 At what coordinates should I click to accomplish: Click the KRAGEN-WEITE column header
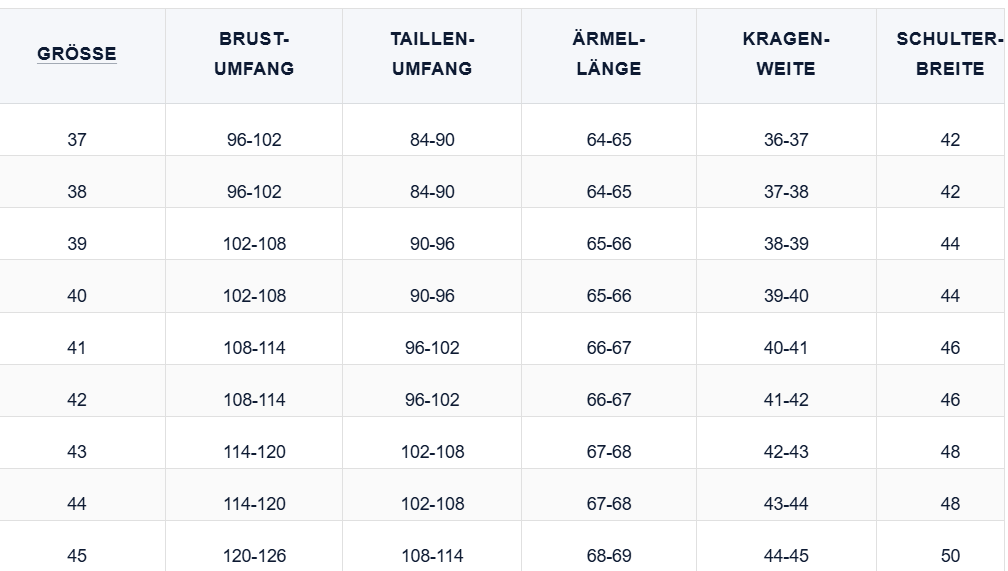click(x=786, y=54)
